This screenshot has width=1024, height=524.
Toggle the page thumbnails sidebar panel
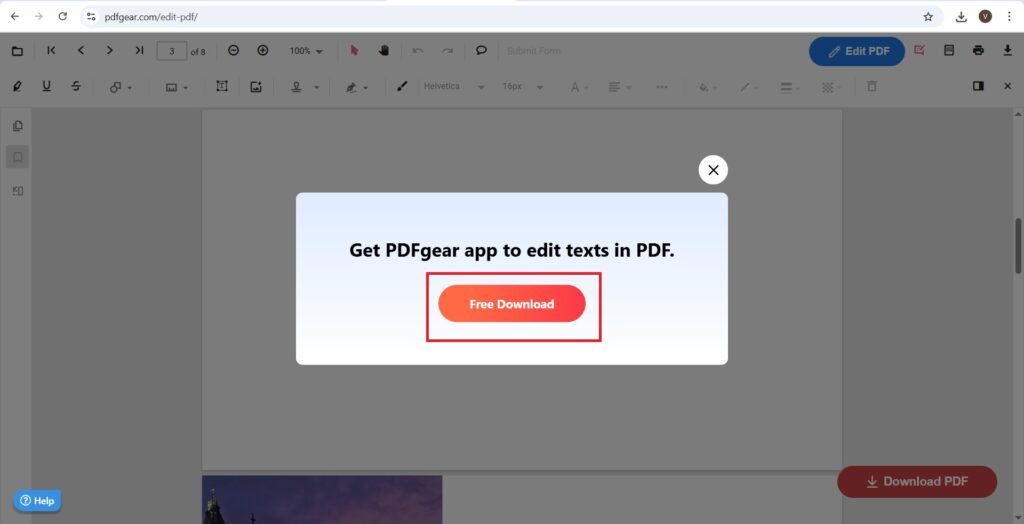(x=17, y=126)
